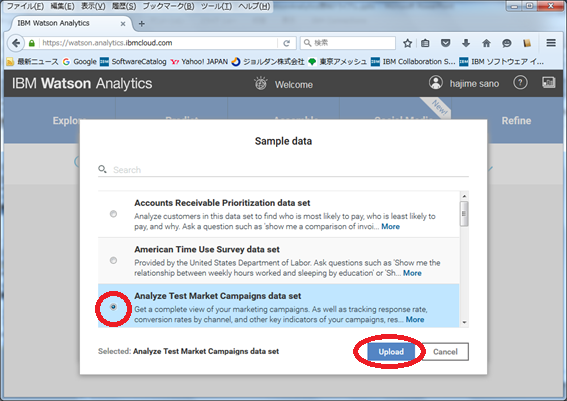This screenshot has height=401, width=567.
Task: Open the ブックマーク(B) menu
Action: [169, 7]
